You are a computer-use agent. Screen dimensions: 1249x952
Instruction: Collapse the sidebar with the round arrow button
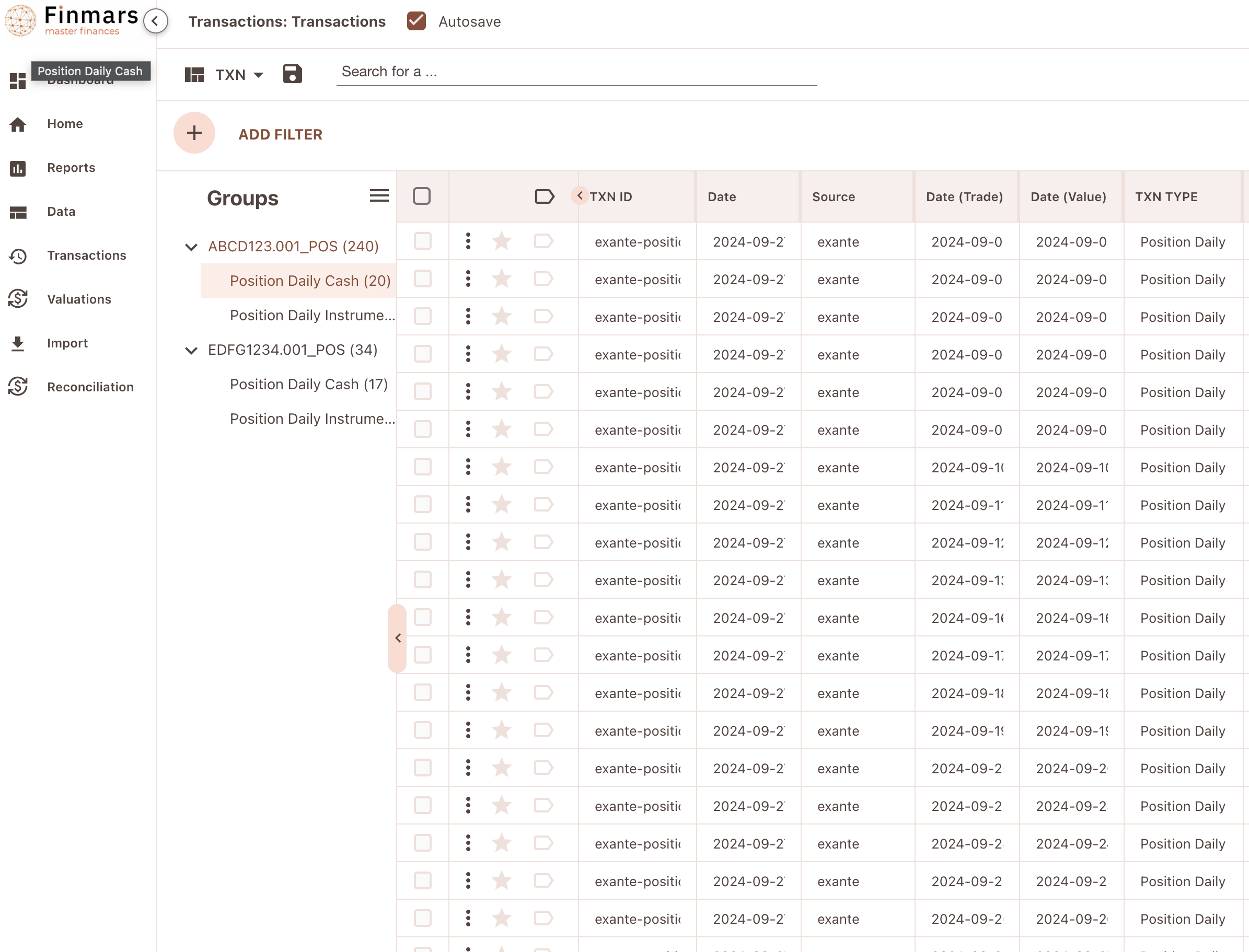tap(155, 21)
